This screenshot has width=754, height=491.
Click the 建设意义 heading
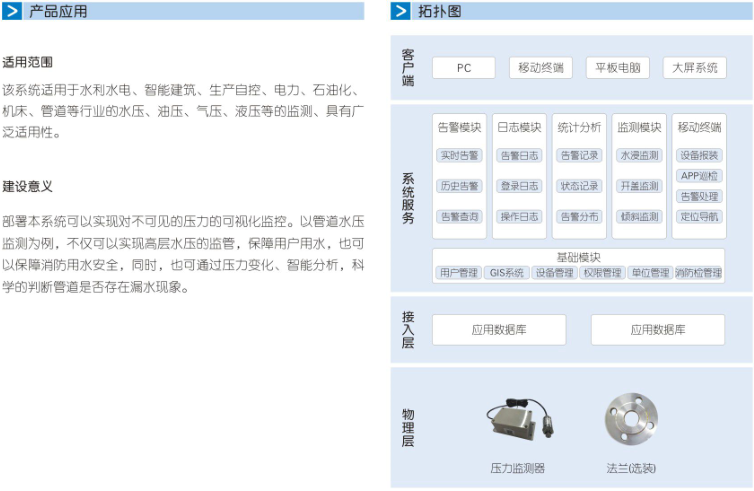27,186
